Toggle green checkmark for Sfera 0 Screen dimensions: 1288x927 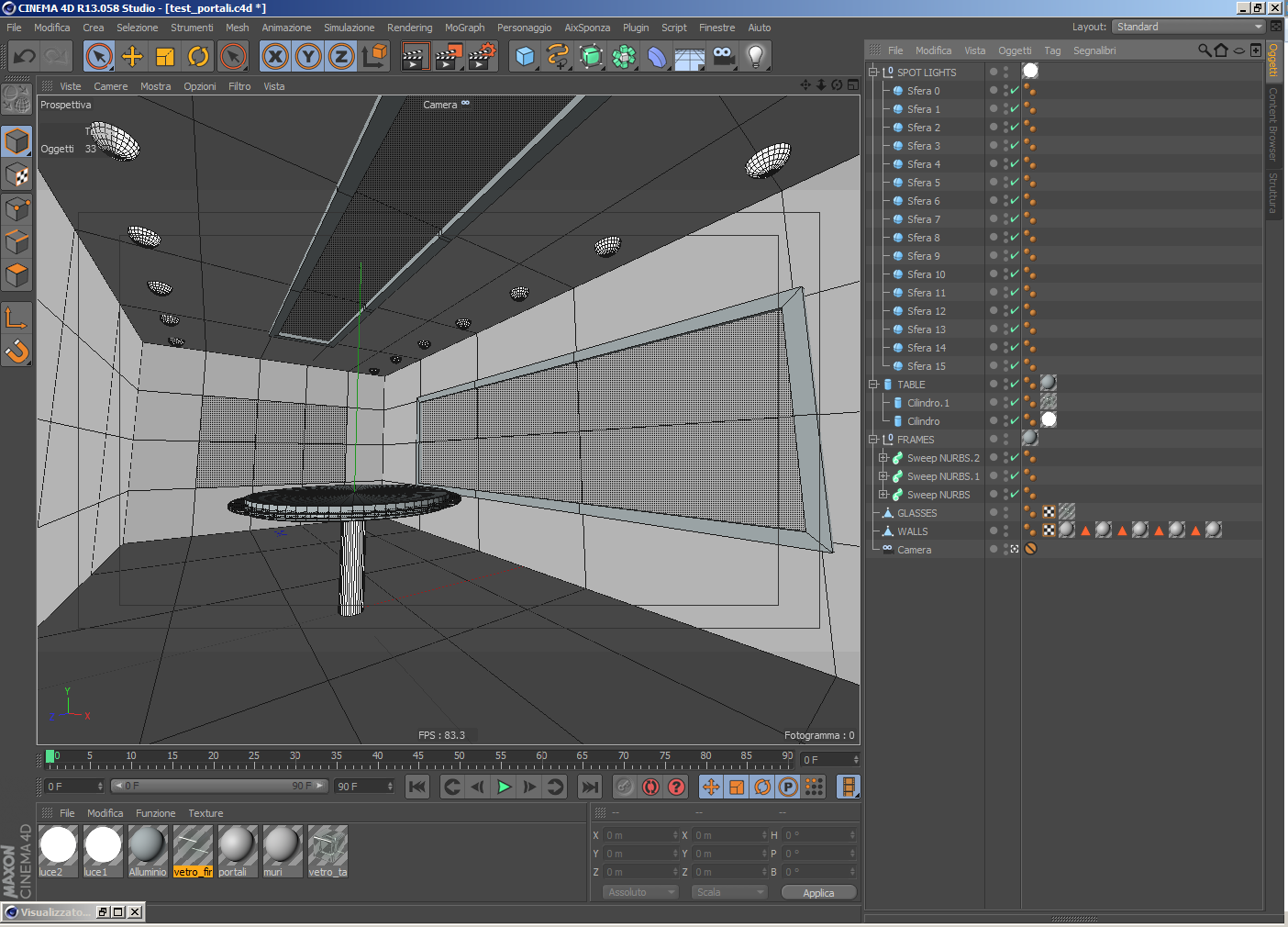[x=1015, y=91]
